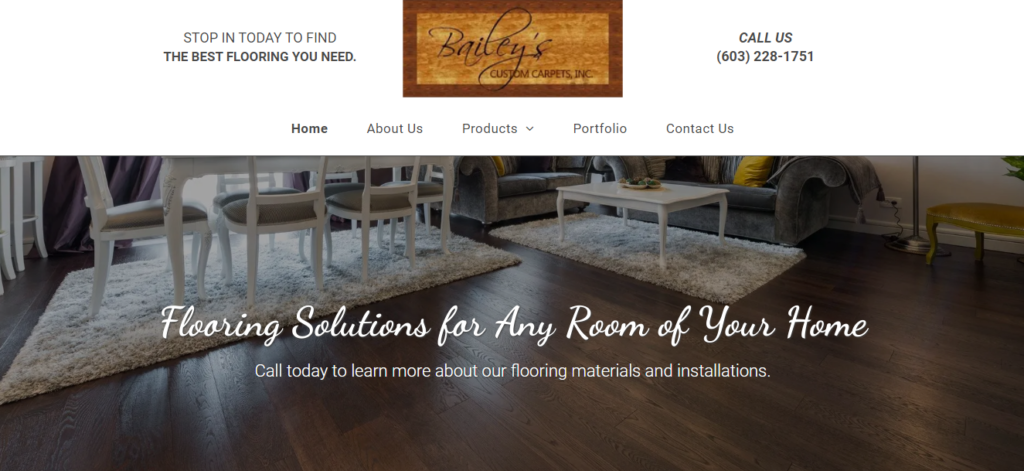The height and width of the screenshot is (471, 1024).
Task: Open the Home menu item
Action: click(x=310, y=129)
